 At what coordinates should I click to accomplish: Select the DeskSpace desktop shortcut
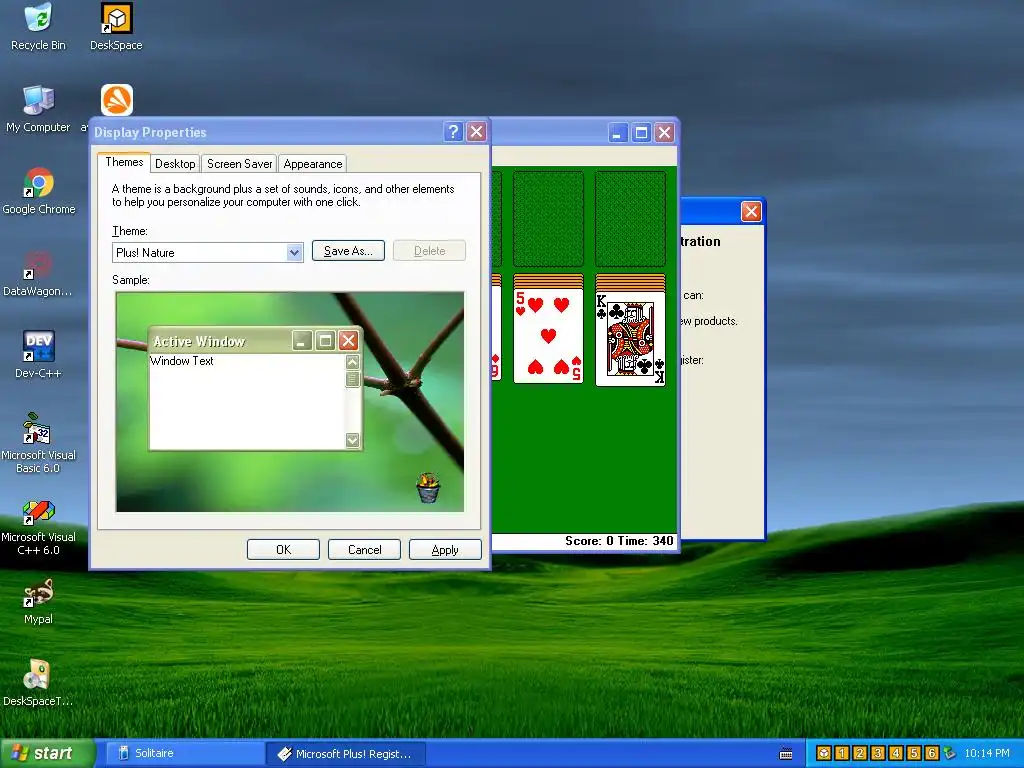[116, 27]
